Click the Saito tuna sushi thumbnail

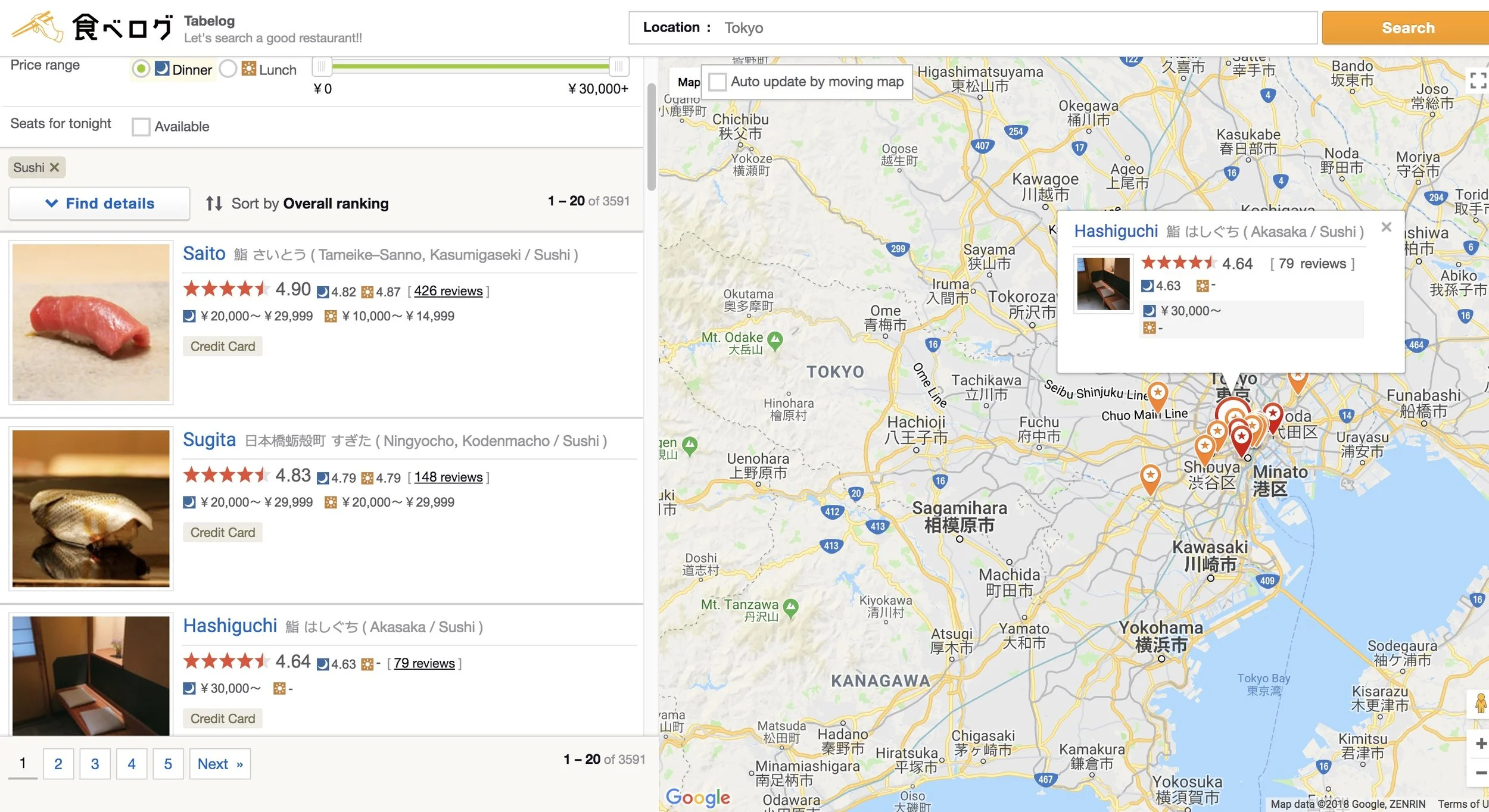pyautogui.click(x=91, y=322)
